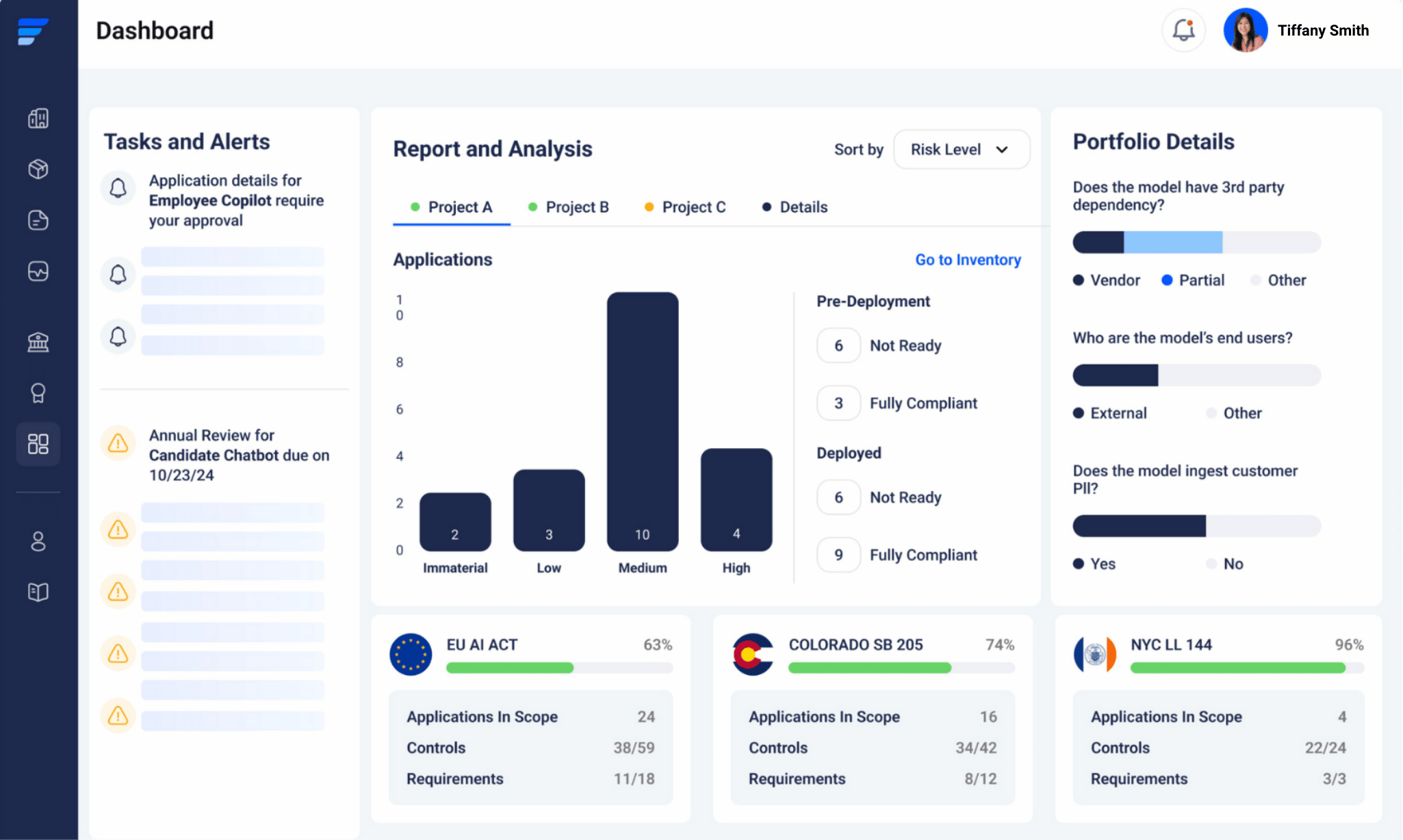This screenshot has height=840, width=1403.
Task: Open the Risk Level sort dropdown
Action: point(961,149)
